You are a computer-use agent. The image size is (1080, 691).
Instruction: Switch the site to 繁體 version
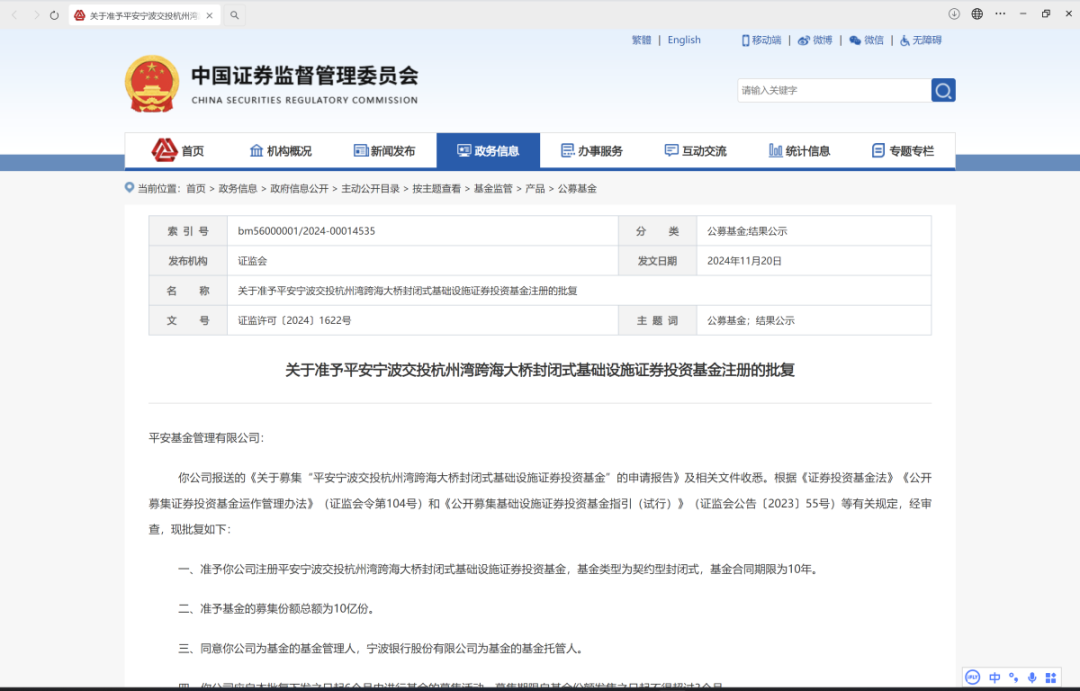pos(641,40)
